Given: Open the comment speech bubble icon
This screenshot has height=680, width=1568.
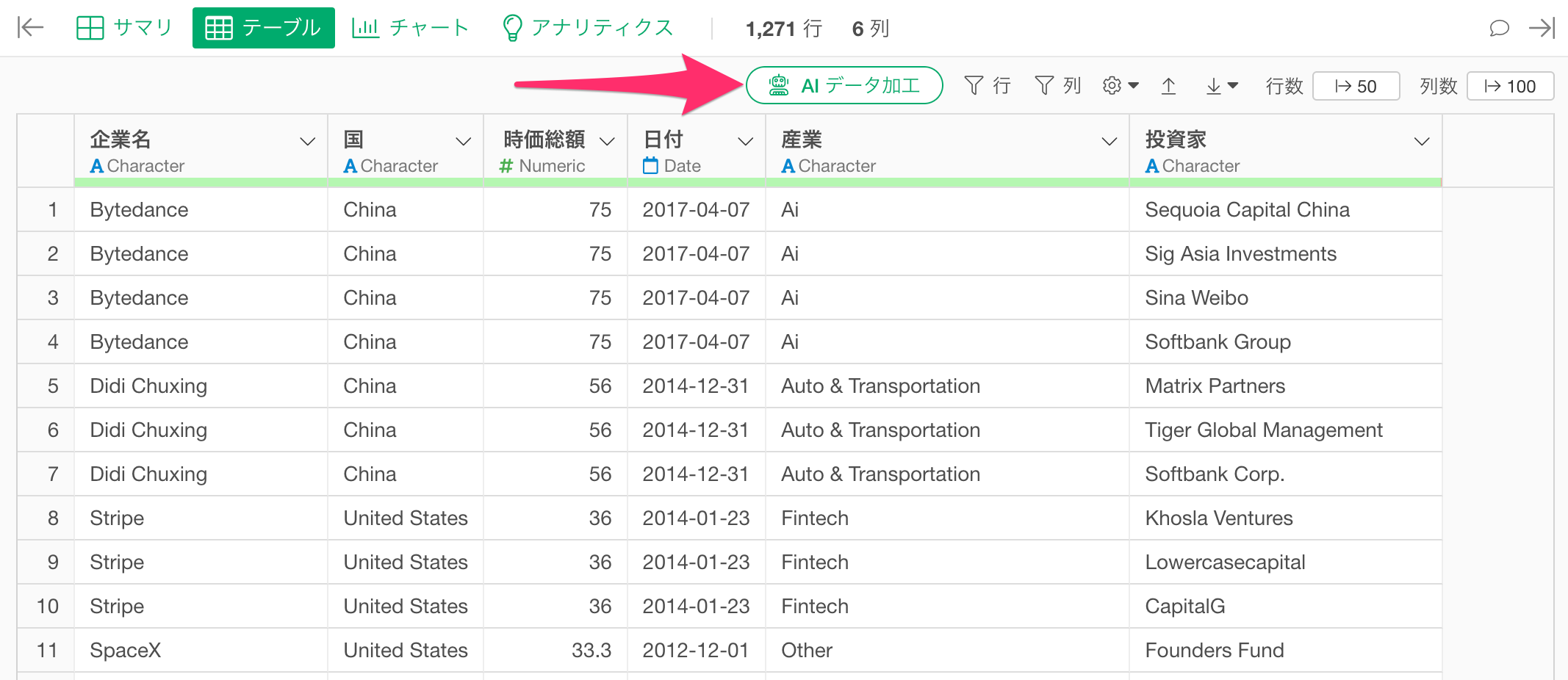Looking at the screenshot, I should tap(1499, 28).
